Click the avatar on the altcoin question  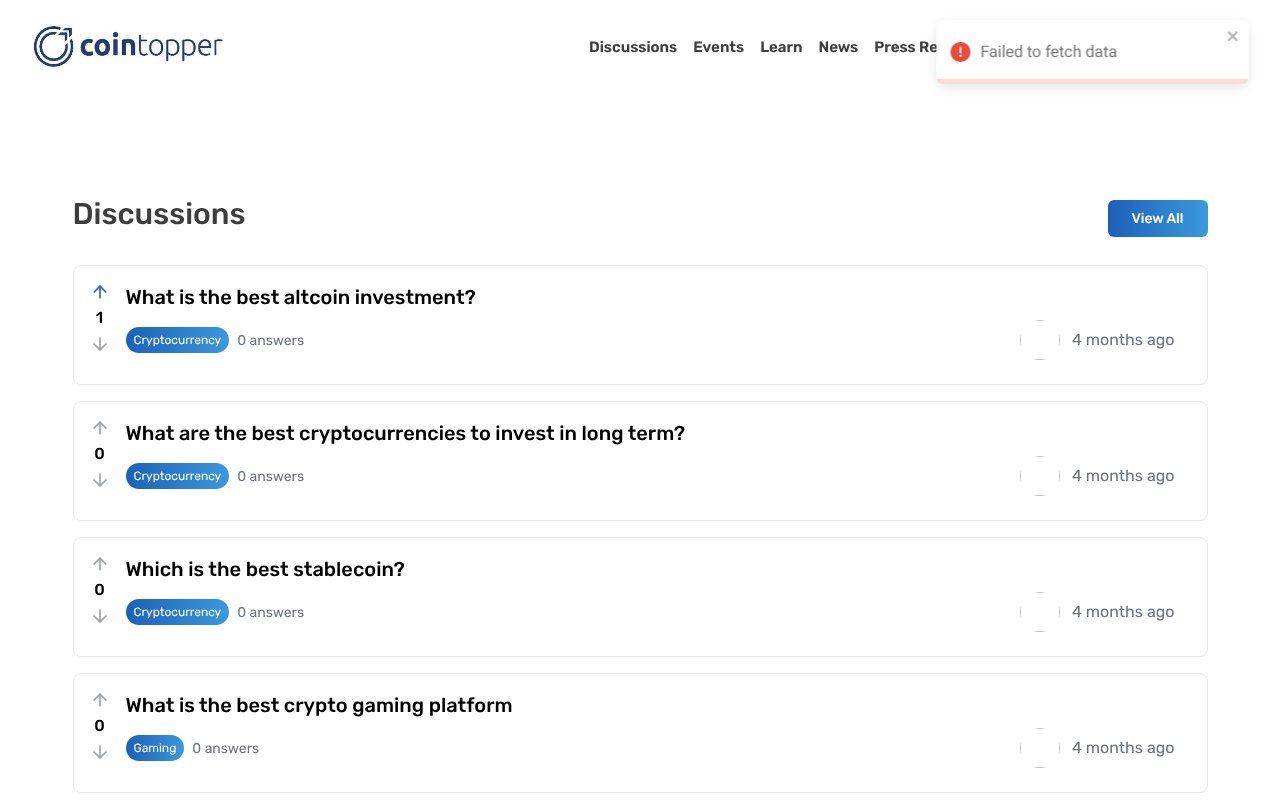coord(1040,340)
